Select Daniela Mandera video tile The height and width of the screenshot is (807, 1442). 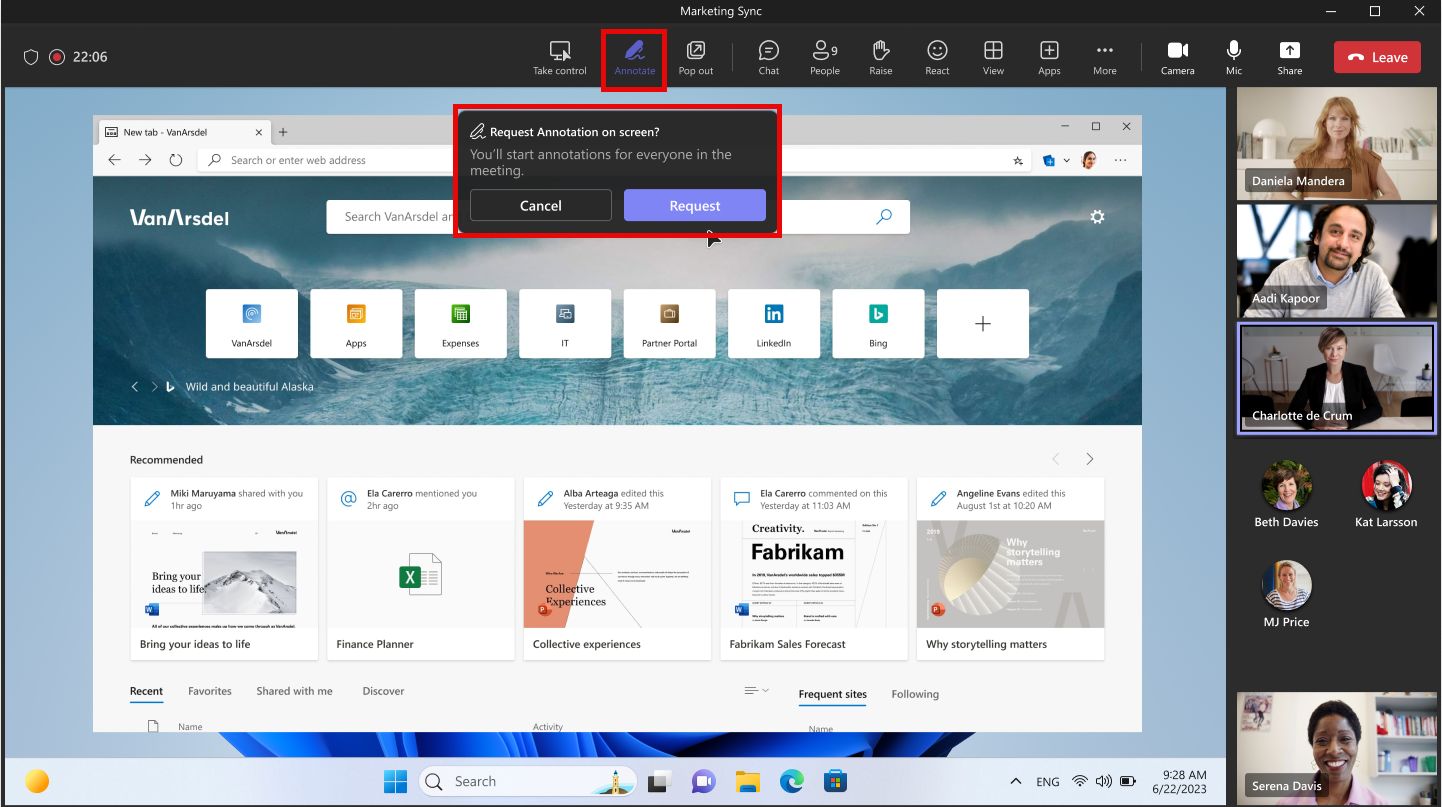pos(1337,143)
